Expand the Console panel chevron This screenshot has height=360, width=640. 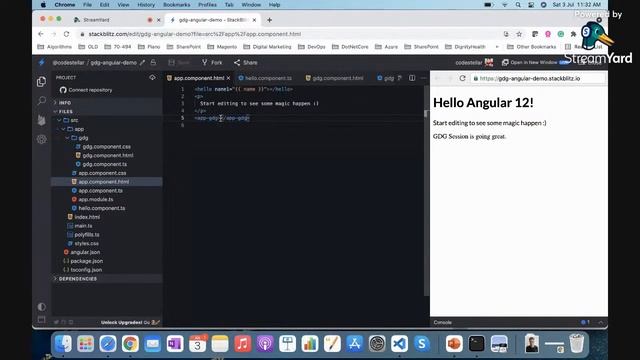(601, 322)
